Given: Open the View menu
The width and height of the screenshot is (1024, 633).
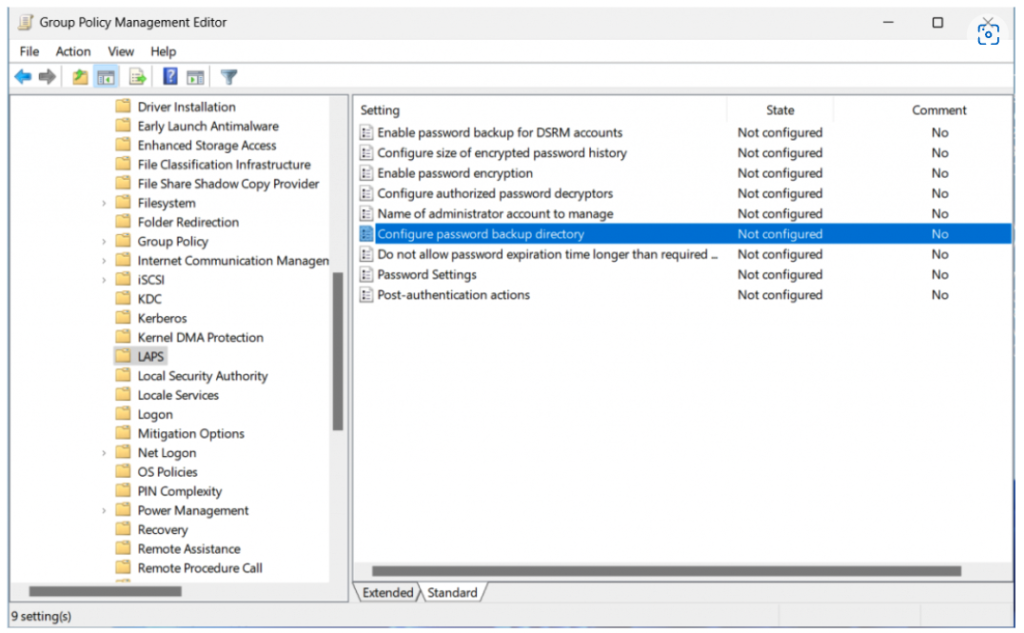Looking at the screenshot, I should (121, 51).
